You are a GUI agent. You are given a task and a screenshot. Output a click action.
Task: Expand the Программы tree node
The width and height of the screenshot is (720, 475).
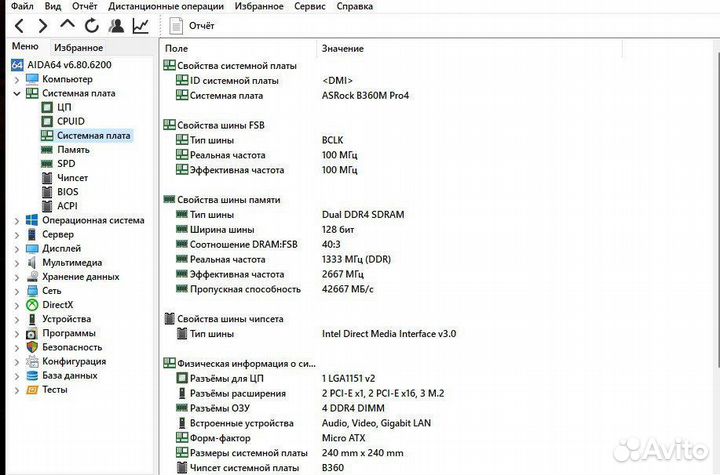(17, 334)
